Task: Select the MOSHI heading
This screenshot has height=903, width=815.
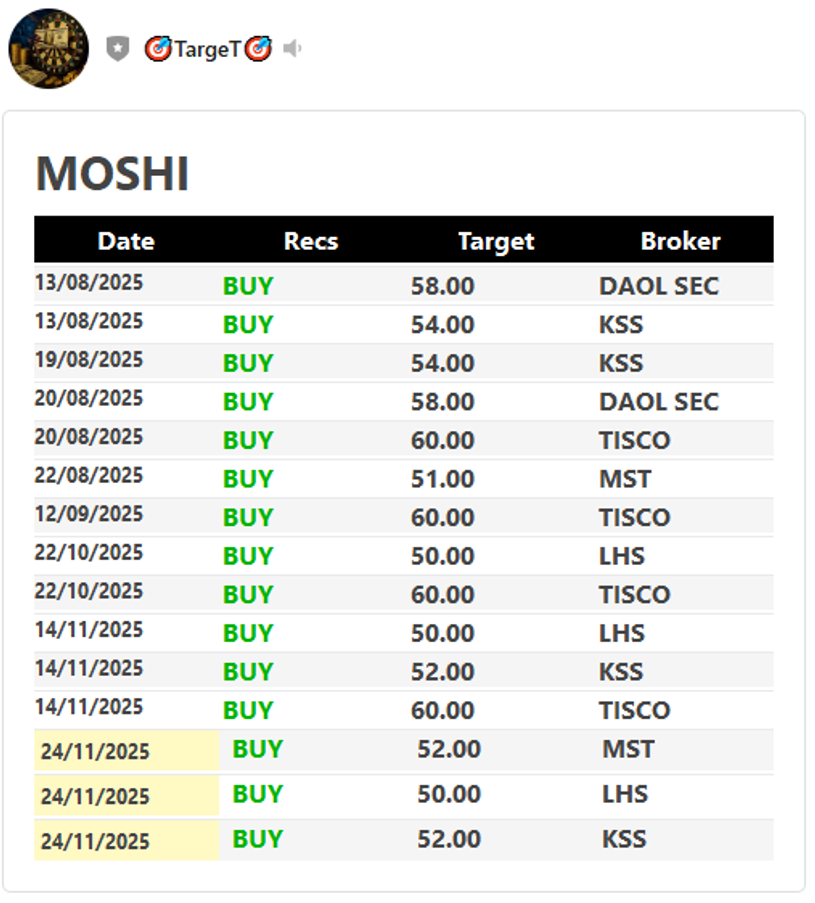Action: pyautogui.click(x=112, y=174)
